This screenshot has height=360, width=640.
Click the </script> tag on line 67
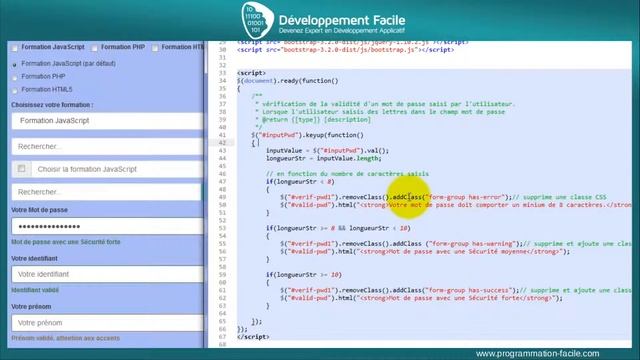click(253, 337)
